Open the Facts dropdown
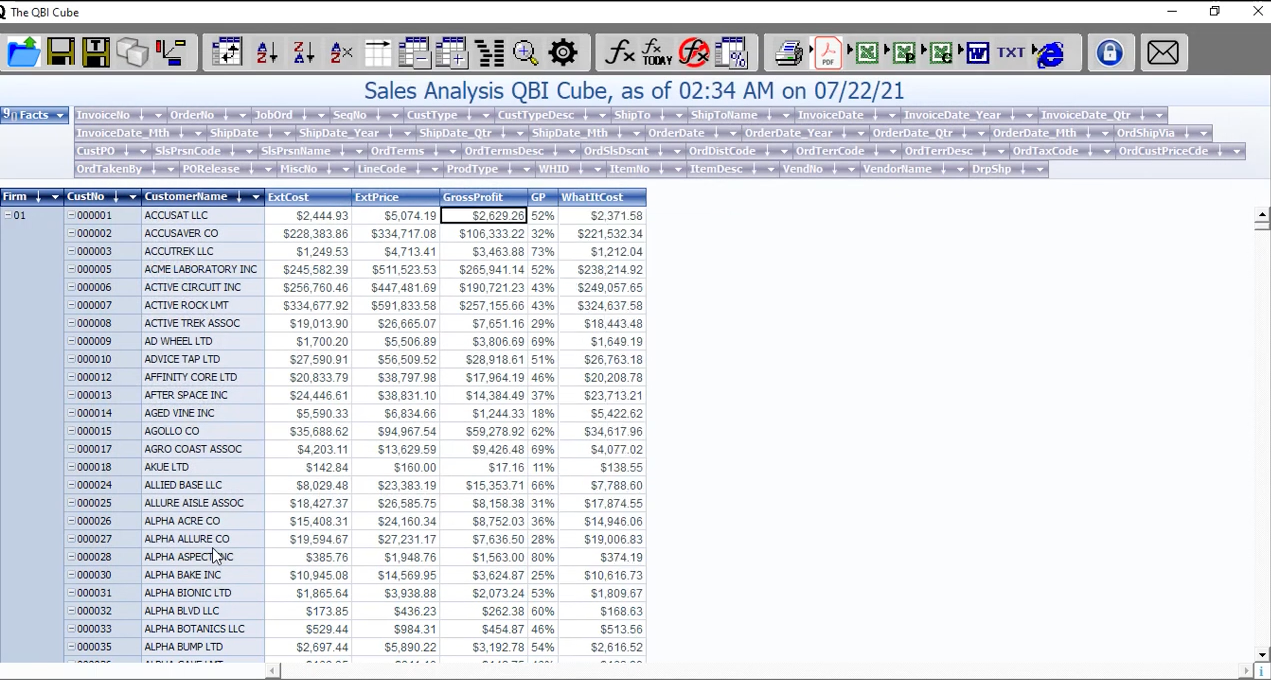Viewport: 1271px width, 680px height. (60, 115)
